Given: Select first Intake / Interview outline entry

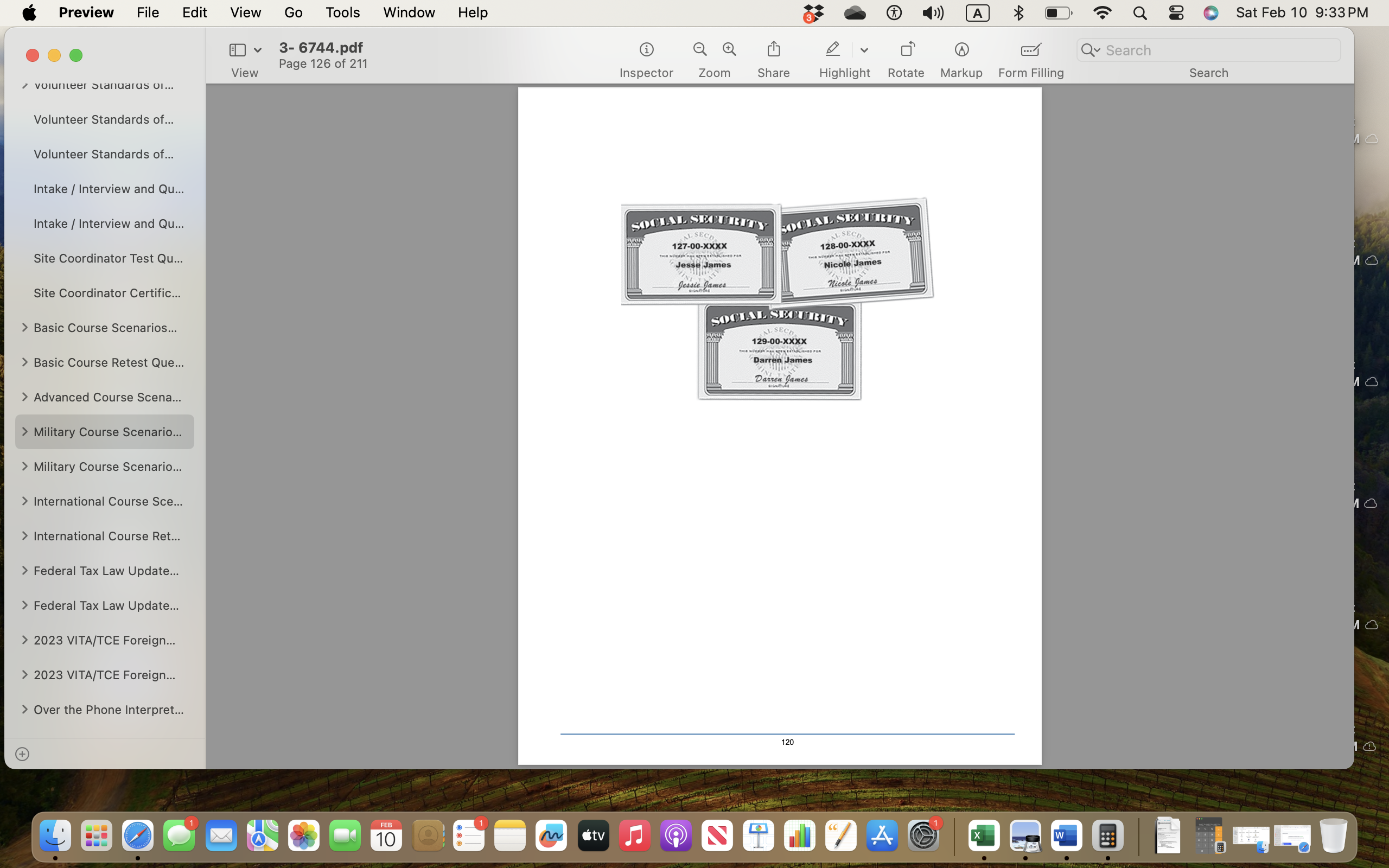Looking at the screenshot, I should pyautogui.click(x=108, y=189).
